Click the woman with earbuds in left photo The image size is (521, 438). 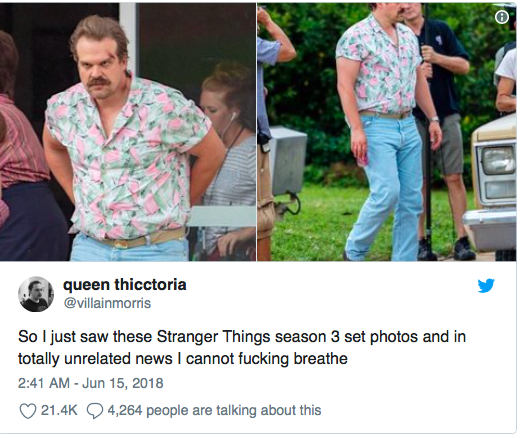(227, 160)
